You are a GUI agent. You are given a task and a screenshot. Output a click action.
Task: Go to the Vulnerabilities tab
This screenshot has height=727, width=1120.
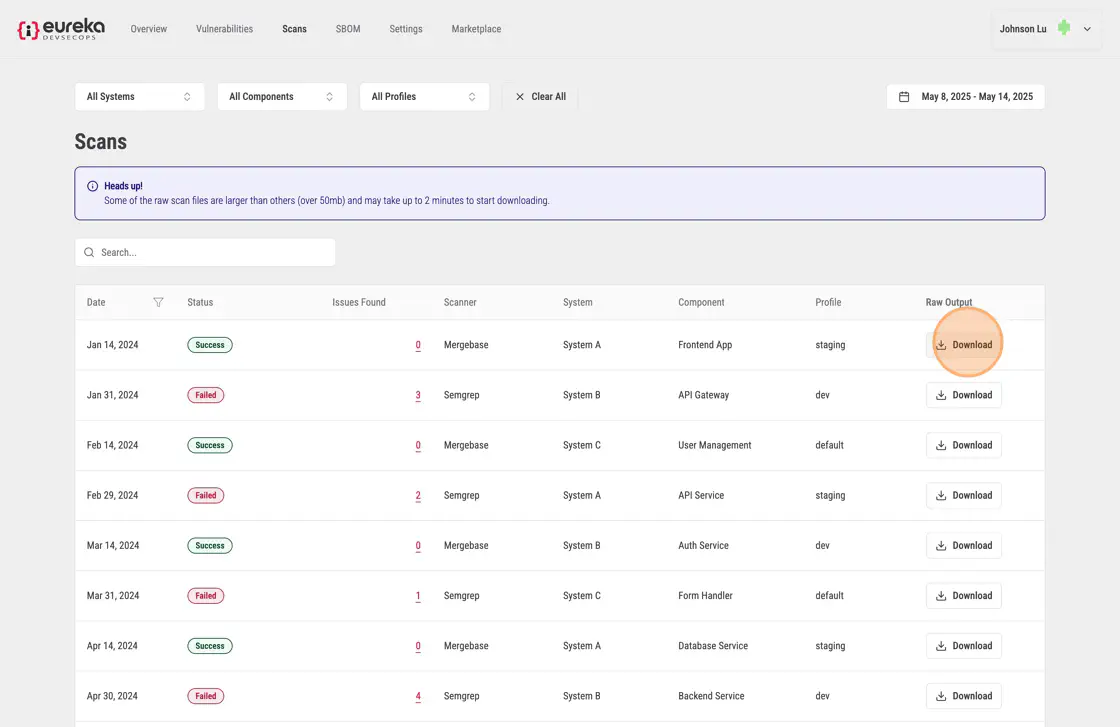click(224, 29)
